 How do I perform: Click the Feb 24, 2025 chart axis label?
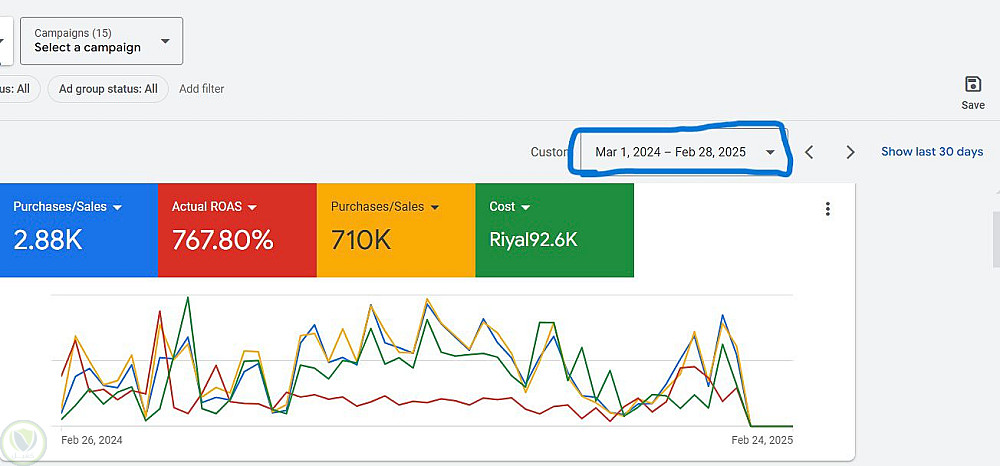point(761,440)
